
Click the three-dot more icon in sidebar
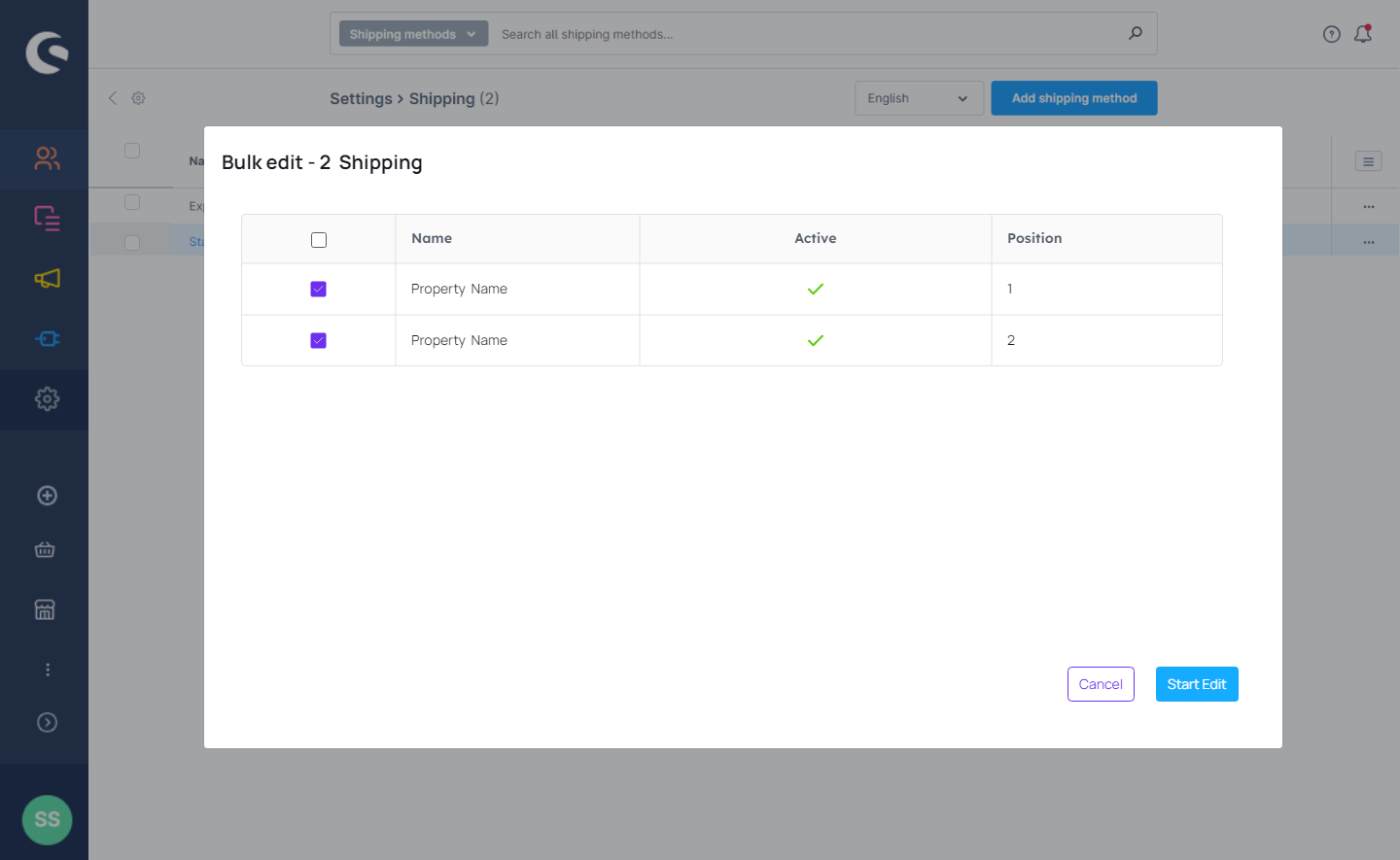click(x=47, y=670)
